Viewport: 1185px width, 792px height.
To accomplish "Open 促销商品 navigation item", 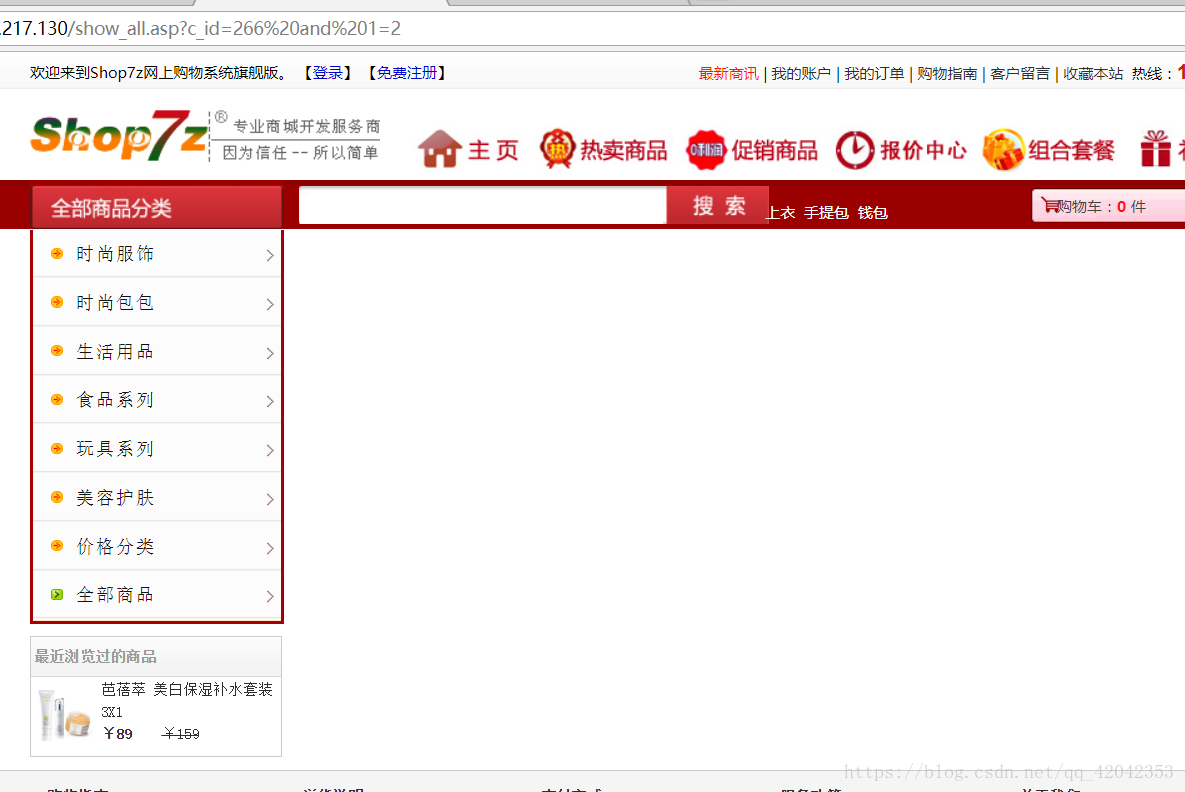I will (775, 150).
